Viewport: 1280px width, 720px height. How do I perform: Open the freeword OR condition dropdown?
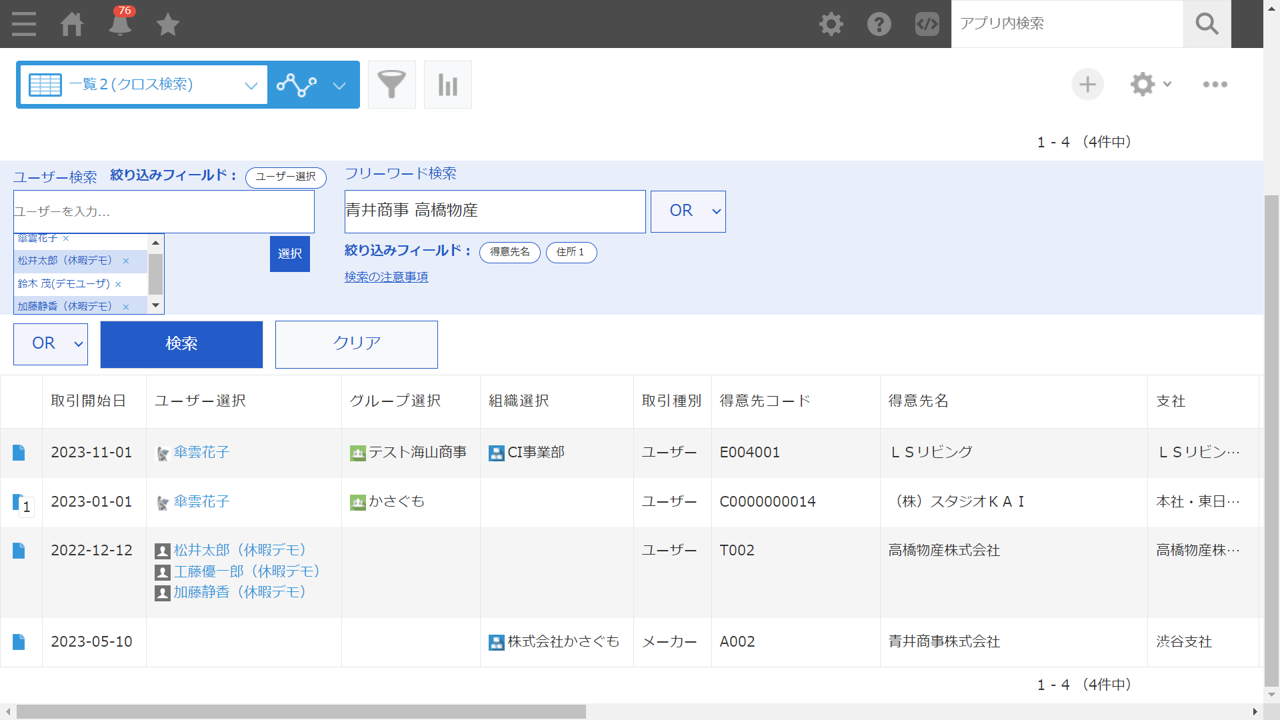(688, 211)
